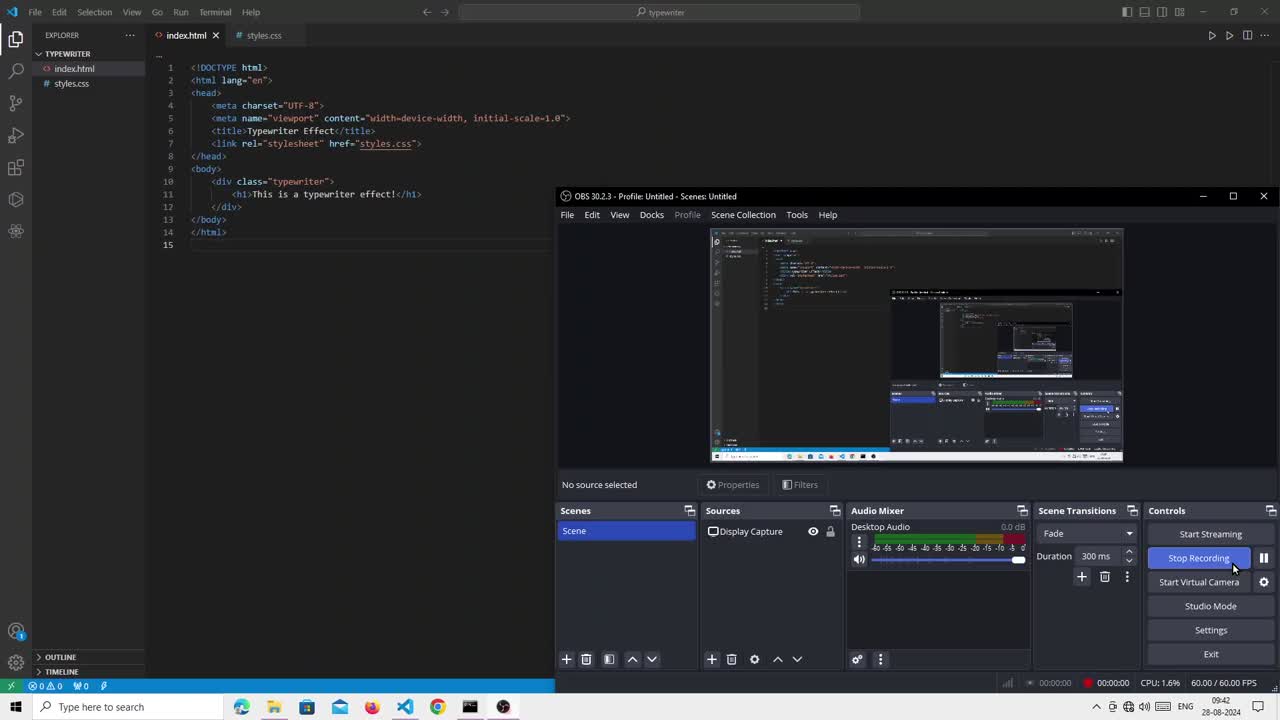The width and height of the screenshot is (1280, 720).
Task: Add a scene transition with plus icon
Action: [x=1081, y=577]
